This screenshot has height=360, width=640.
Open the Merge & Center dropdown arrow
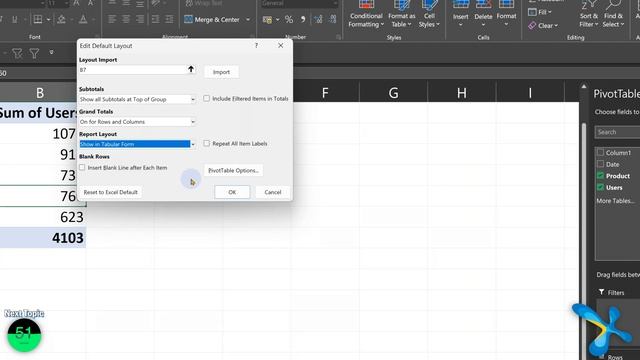[x=248, y=20]
